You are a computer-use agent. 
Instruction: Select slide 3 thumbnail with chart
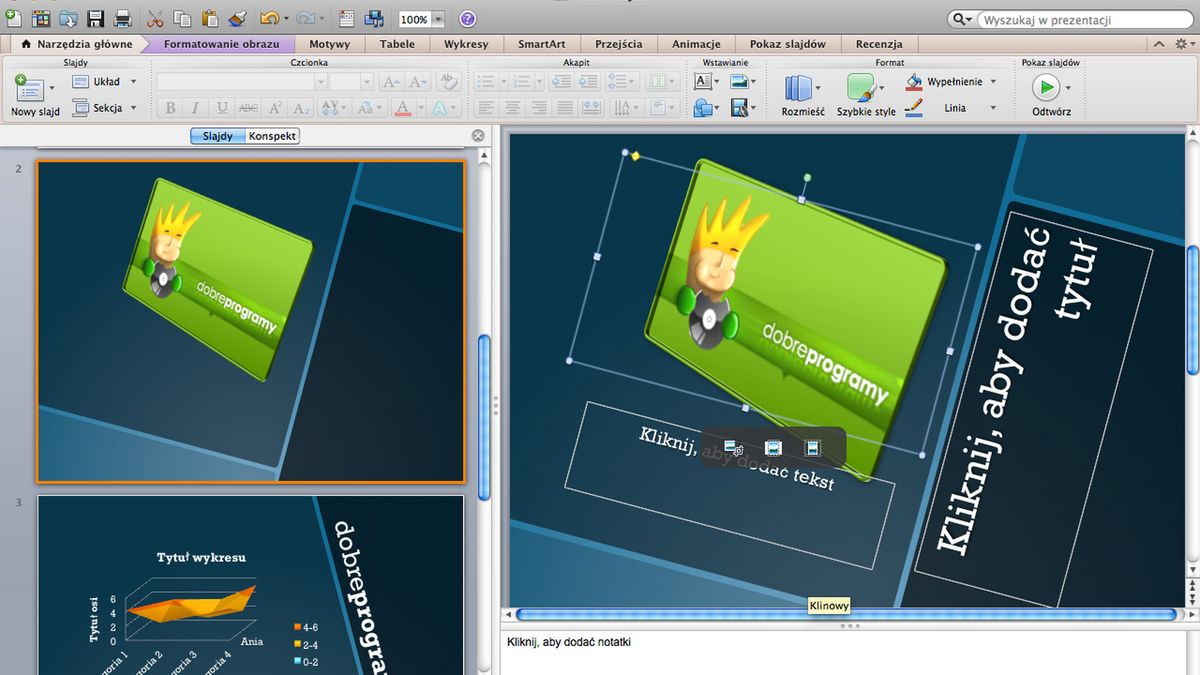coord(251,585)
